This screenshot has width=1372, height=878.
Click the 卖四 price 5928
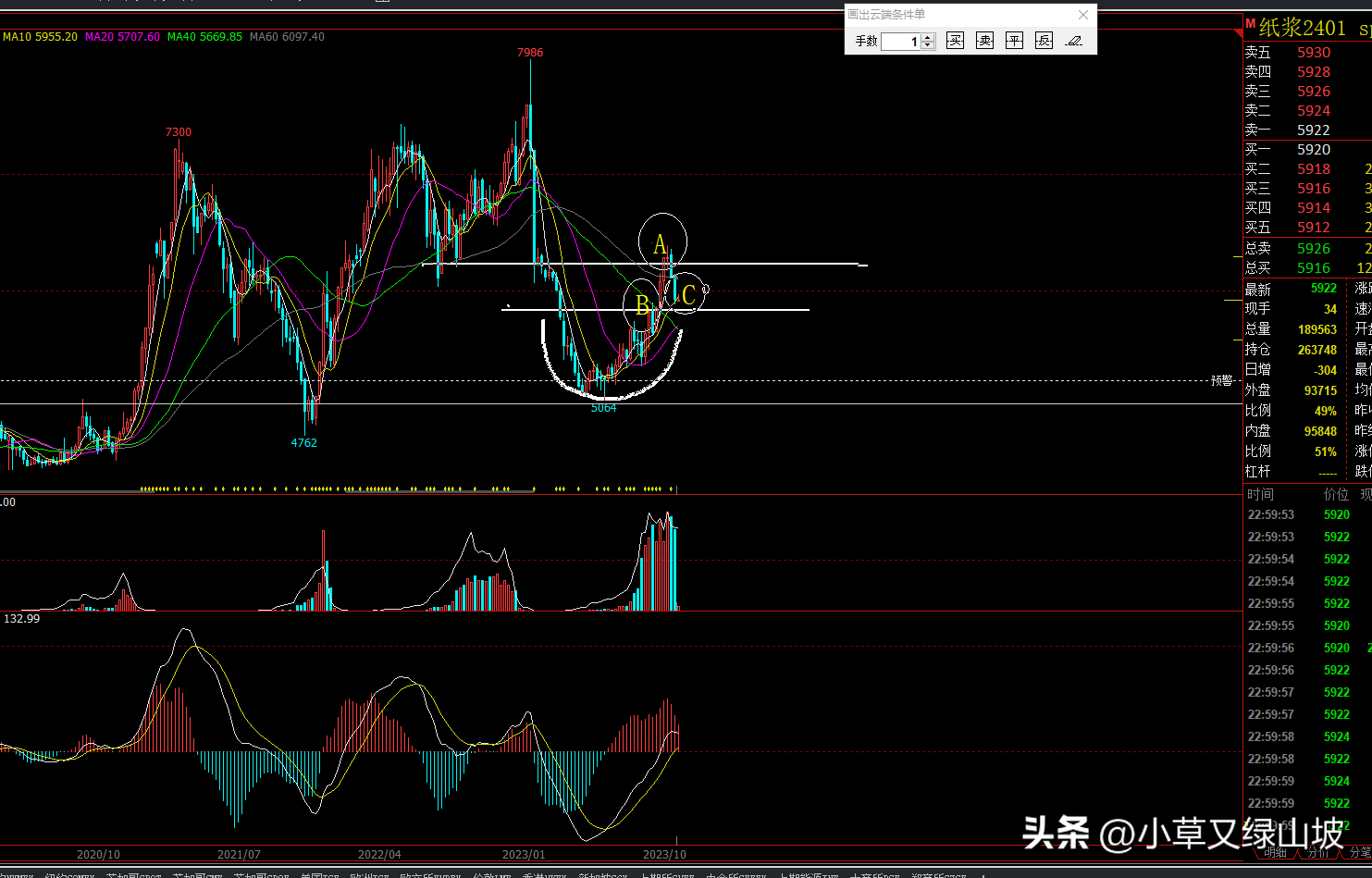coord(1314,72)
